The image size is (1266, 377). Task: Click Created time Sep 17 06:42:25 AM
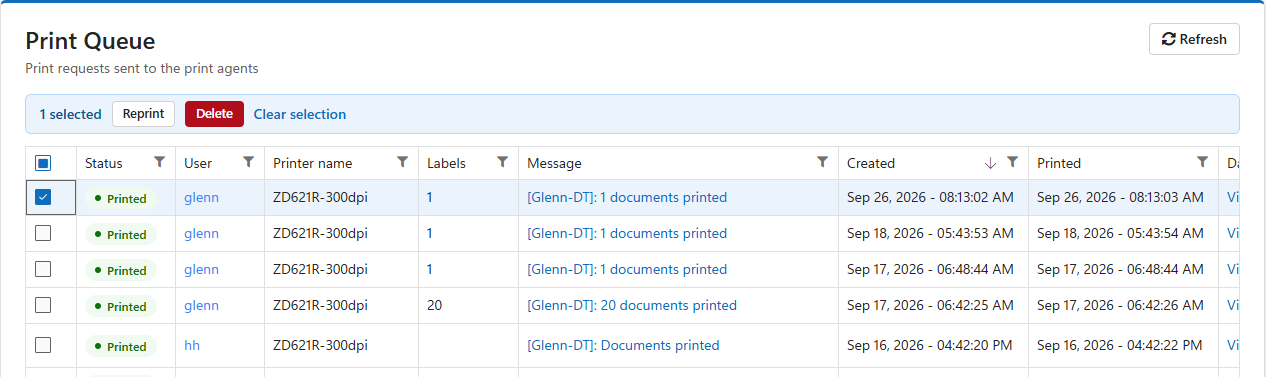[930, 305]
